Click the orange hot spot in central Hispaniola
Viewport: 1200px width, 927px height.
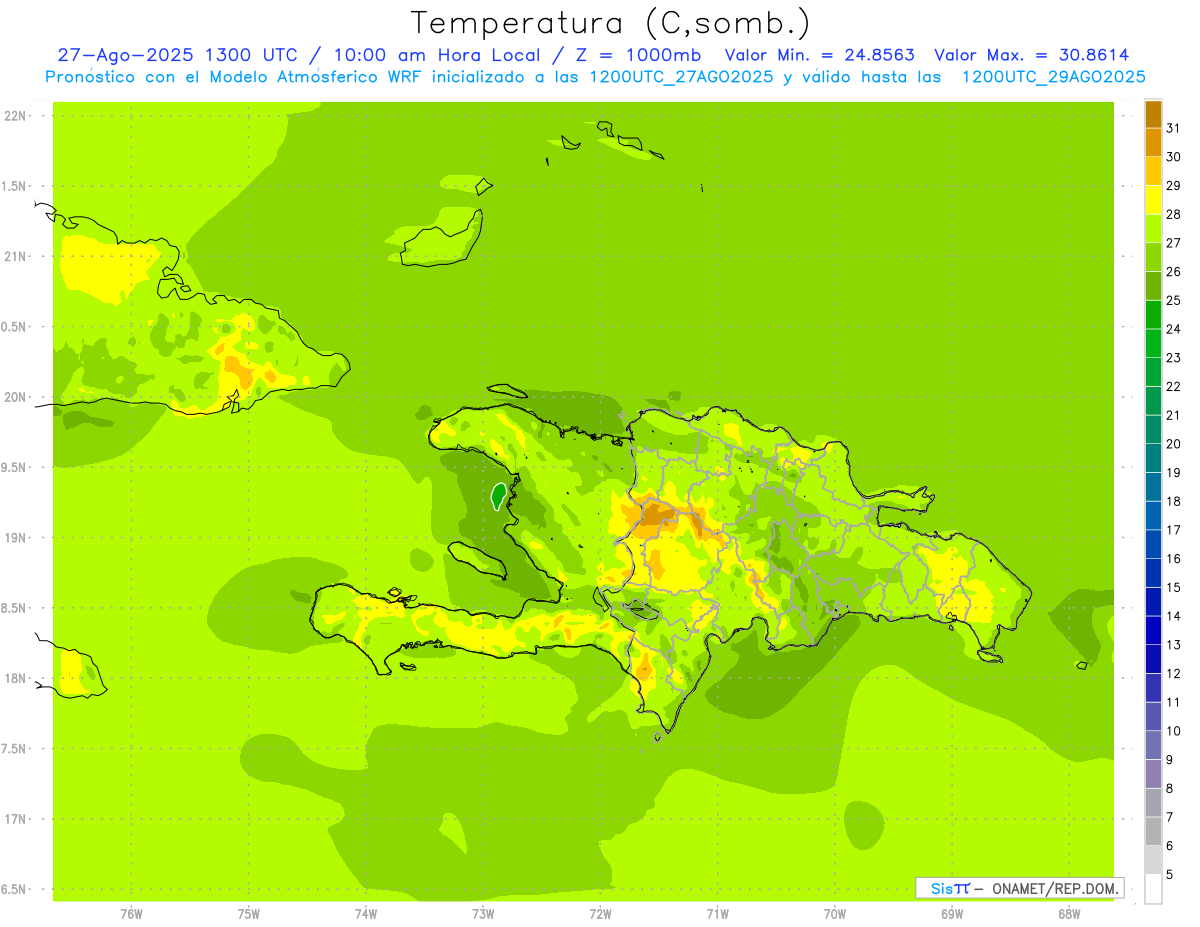point(656,516)
